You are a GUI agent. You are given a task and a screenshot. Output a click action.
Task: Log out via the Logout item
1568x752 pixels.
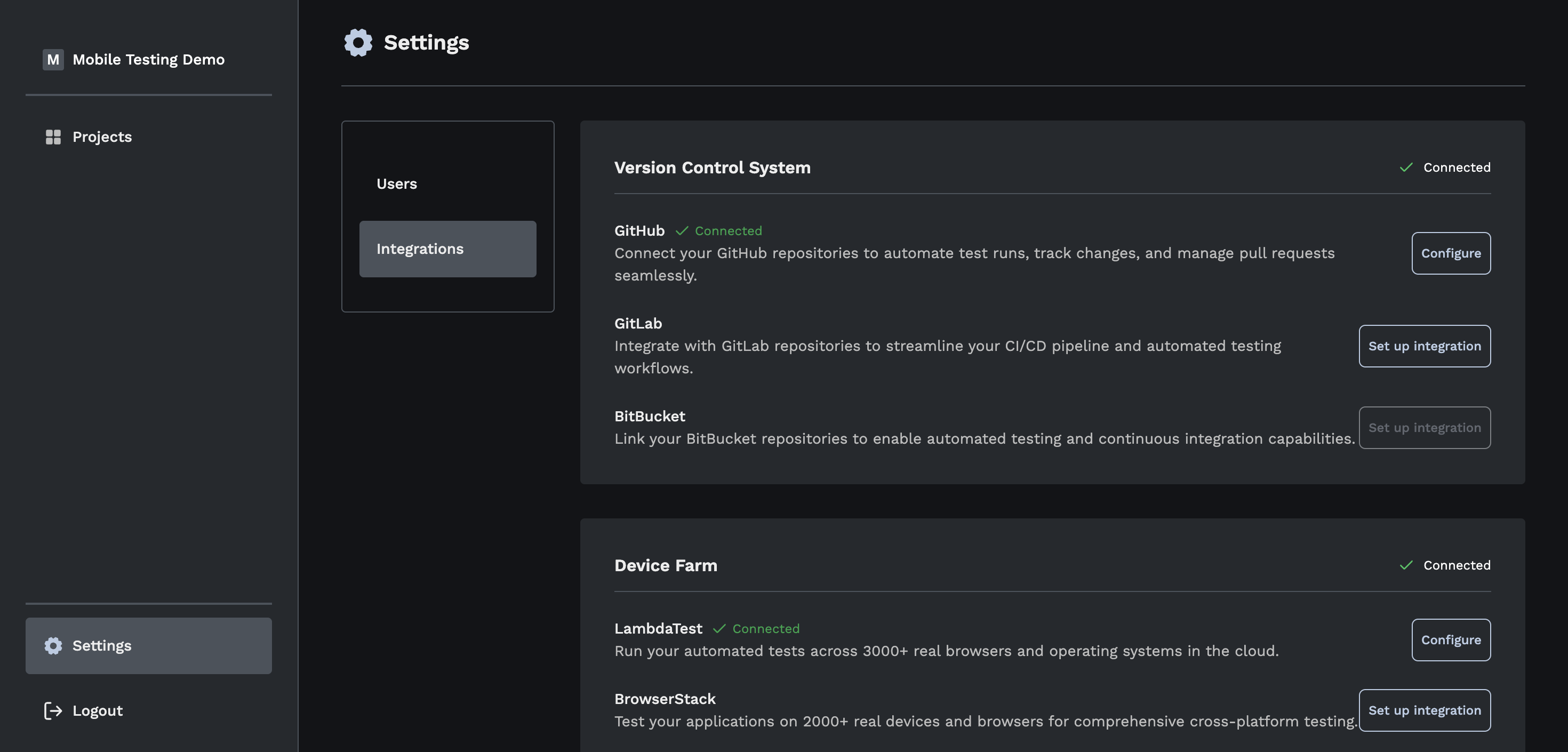pyautogui.click(x=98, y=710)
